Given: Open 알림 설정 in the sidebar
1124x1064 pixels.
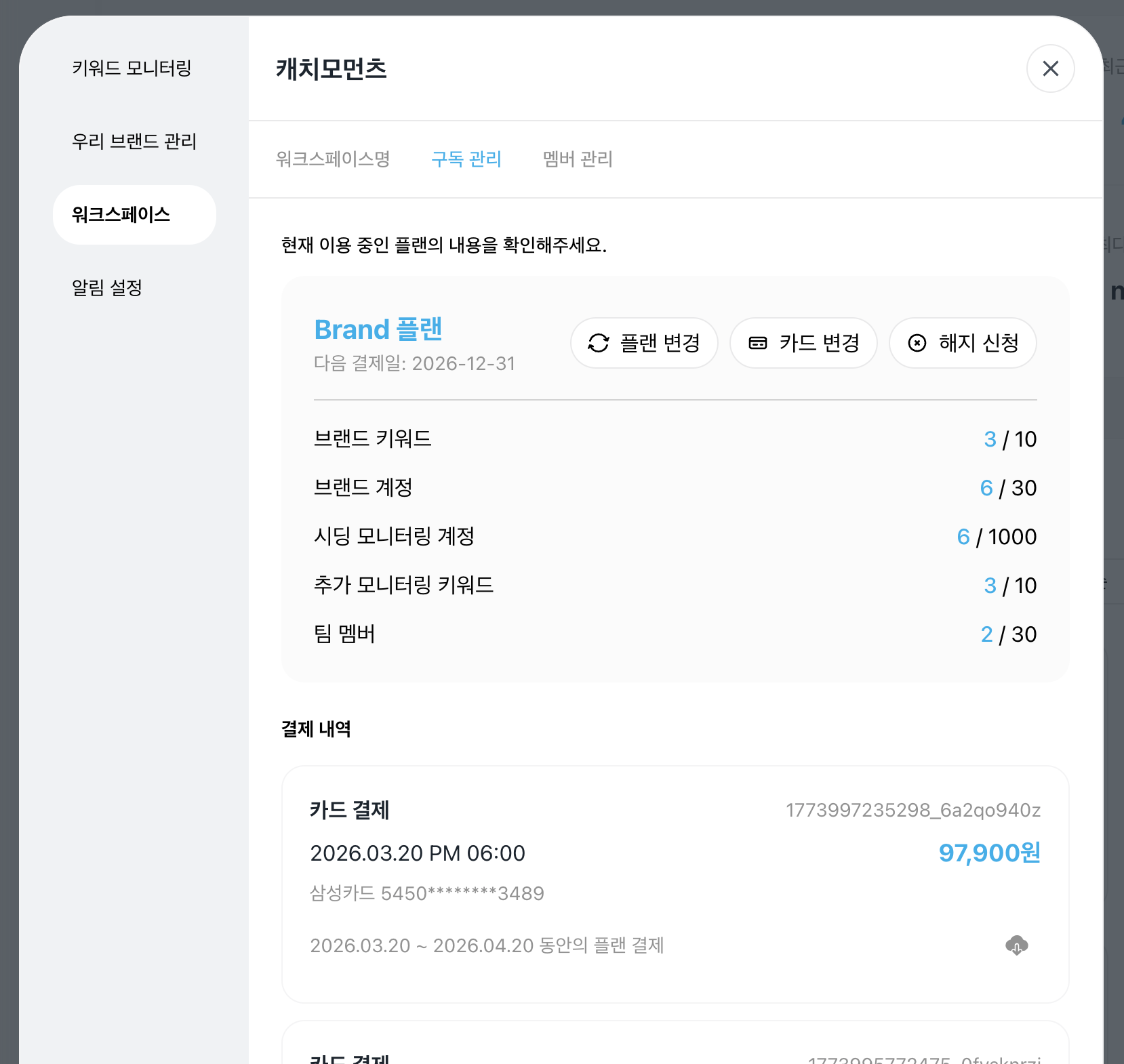Looking at the screenshot, I should pyautogui.click(x=107, y=288).
